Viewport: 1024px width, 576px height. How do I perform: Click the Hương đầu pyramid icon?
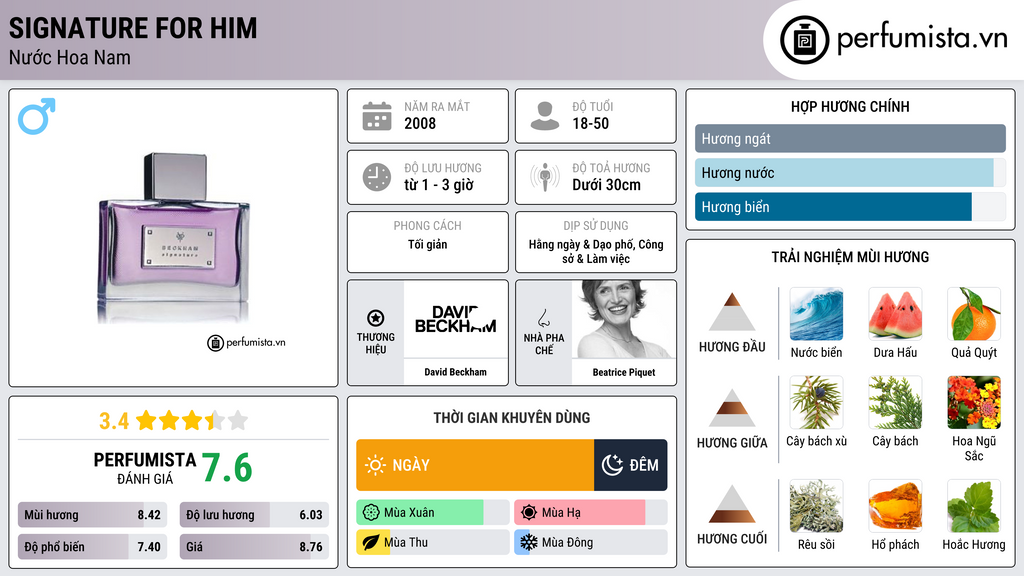point(732,312)
